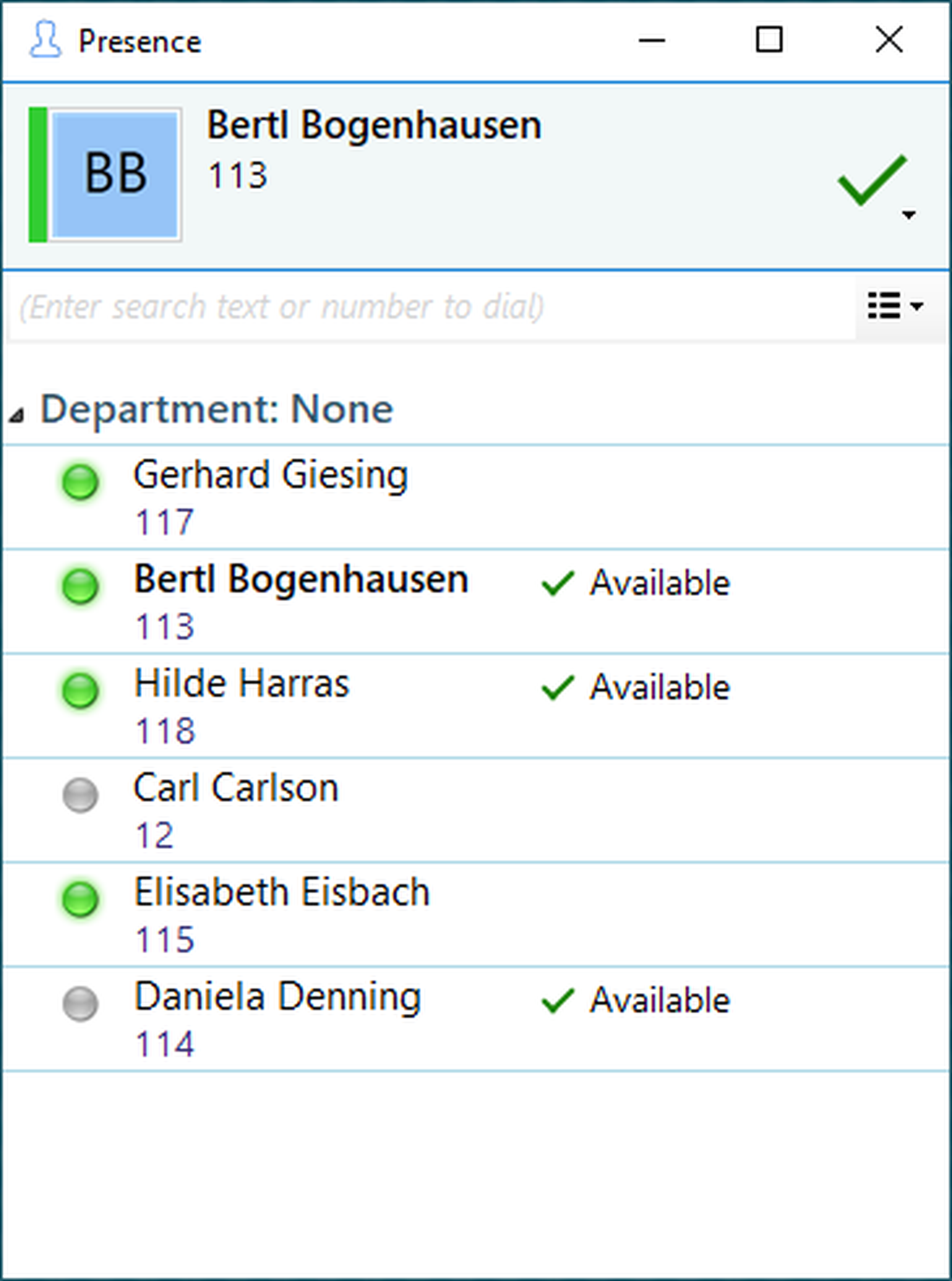Click the gray status dot beside Carl Carlson

click(x=80, y=795)
